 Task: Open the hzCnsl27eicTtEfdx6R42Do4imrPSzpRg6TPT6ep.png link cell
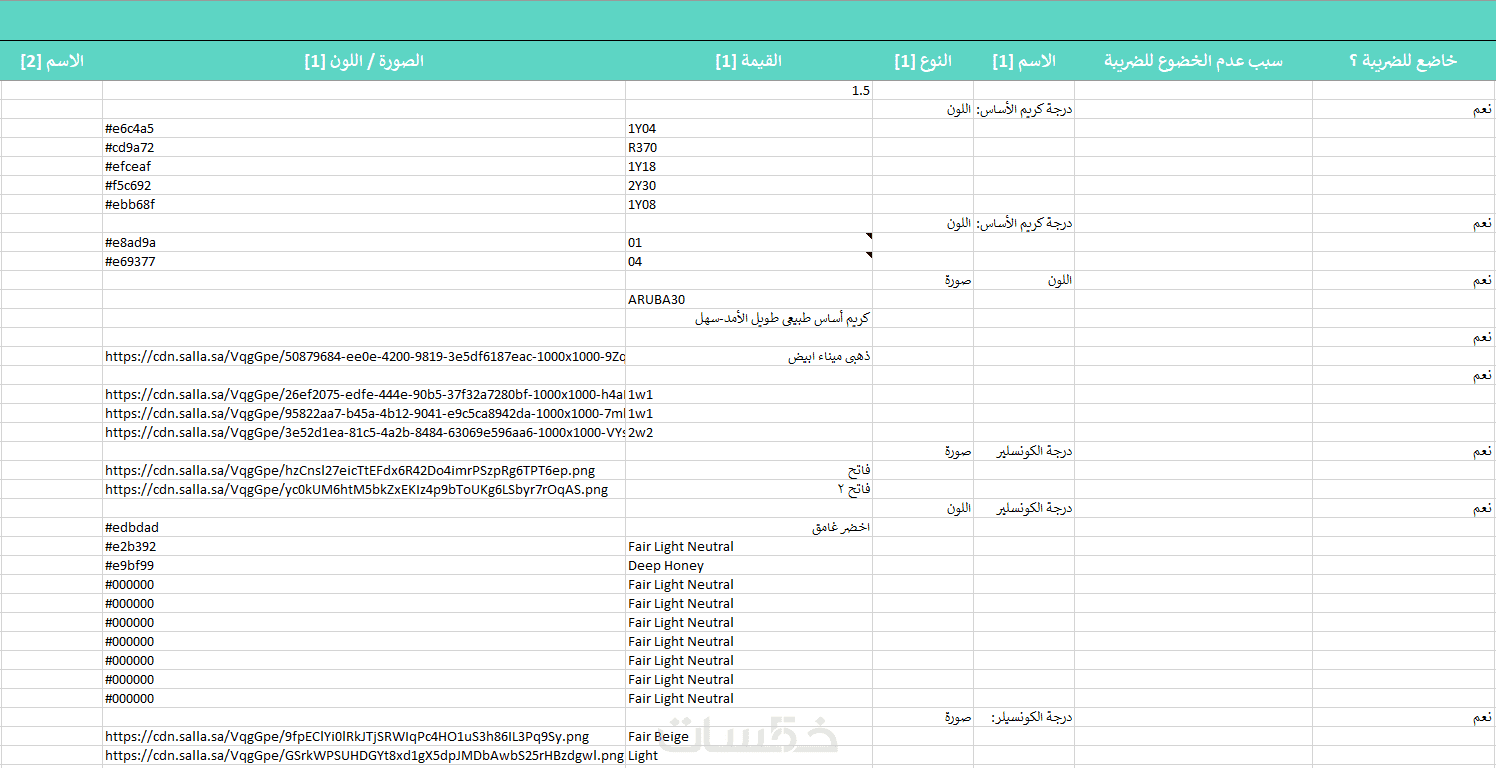click(364, 470)
